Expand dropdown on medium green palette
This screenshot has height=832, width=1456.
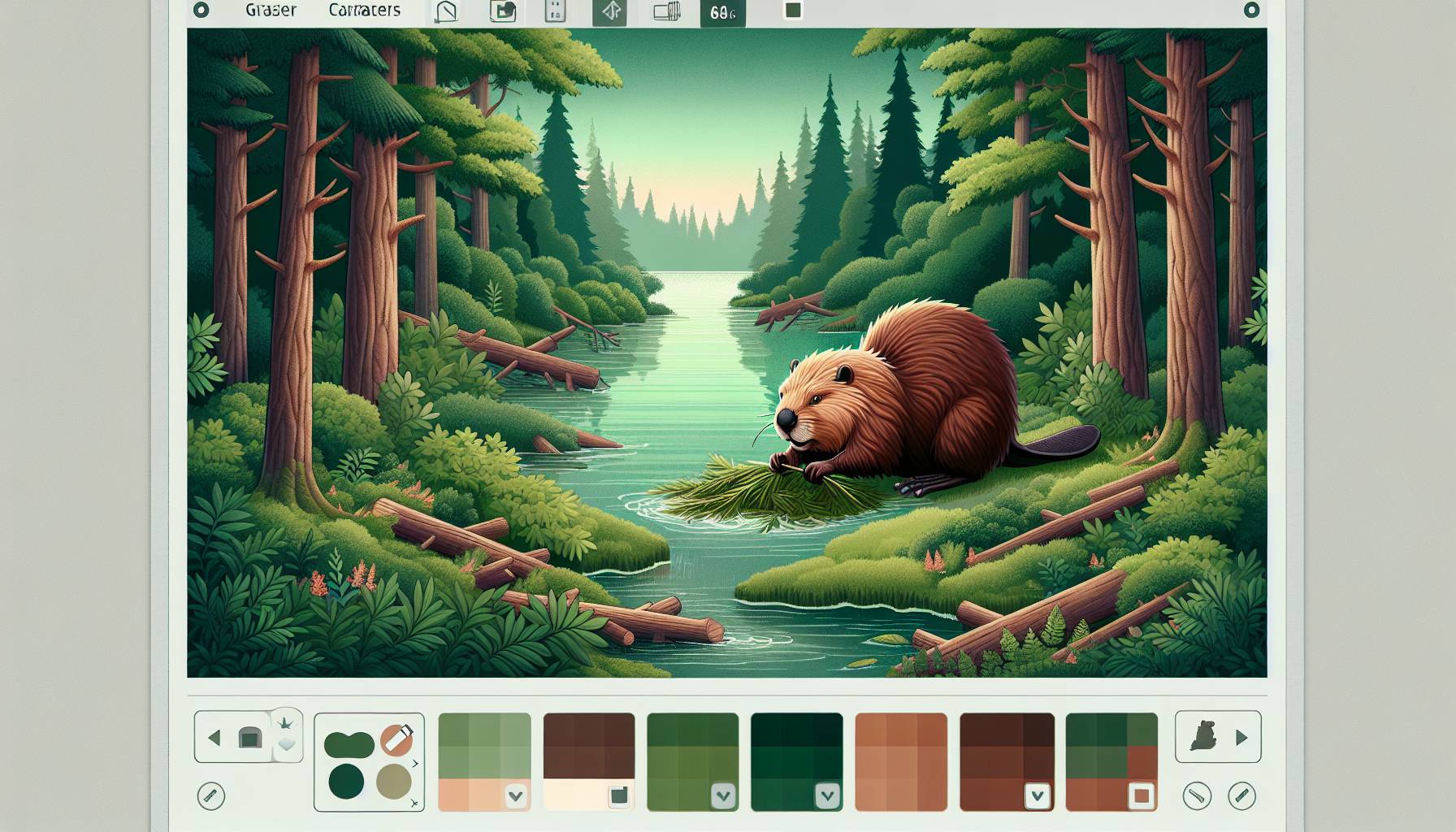723,796
